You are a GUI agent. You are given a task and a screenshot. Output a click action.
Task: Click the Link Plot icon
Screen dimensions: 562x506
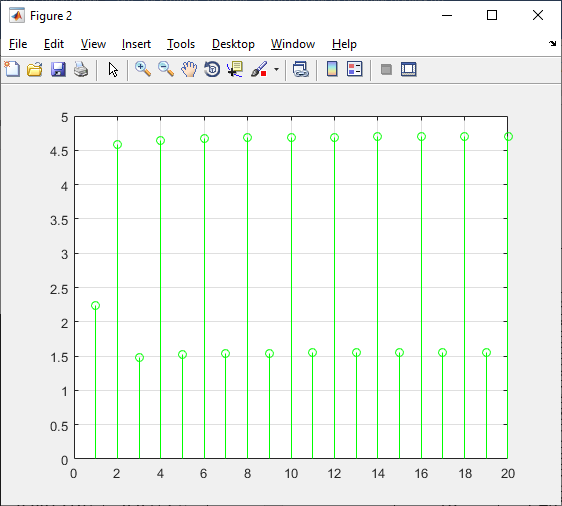(x=301, y=69)
